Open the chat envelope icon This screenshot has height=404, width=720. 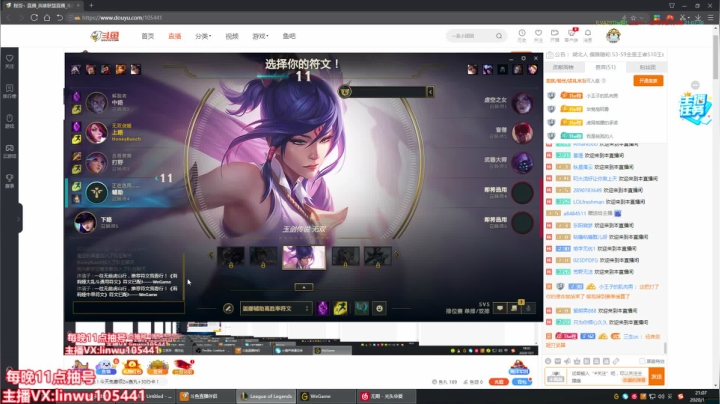[x=557, y=361]
